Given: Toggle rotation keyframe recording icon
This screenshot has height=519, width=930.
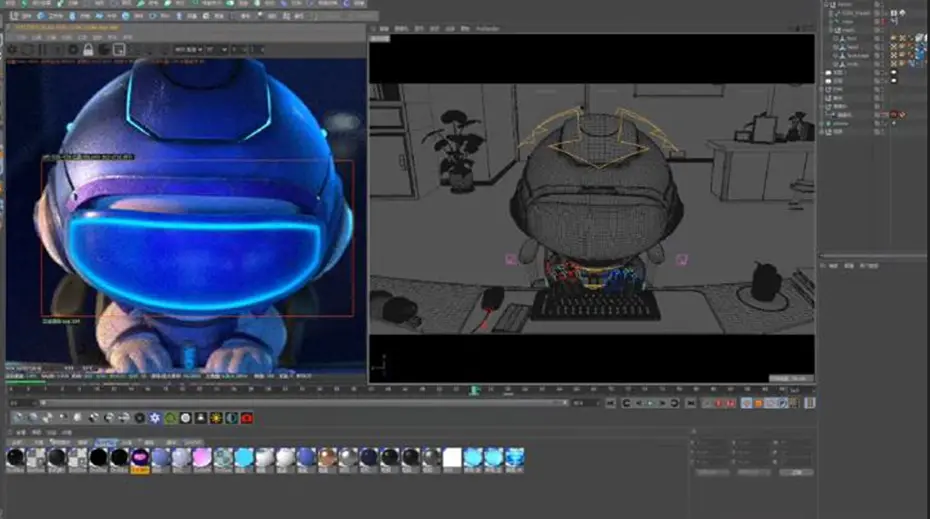Looking at the screenshot, I should point(770,403).
